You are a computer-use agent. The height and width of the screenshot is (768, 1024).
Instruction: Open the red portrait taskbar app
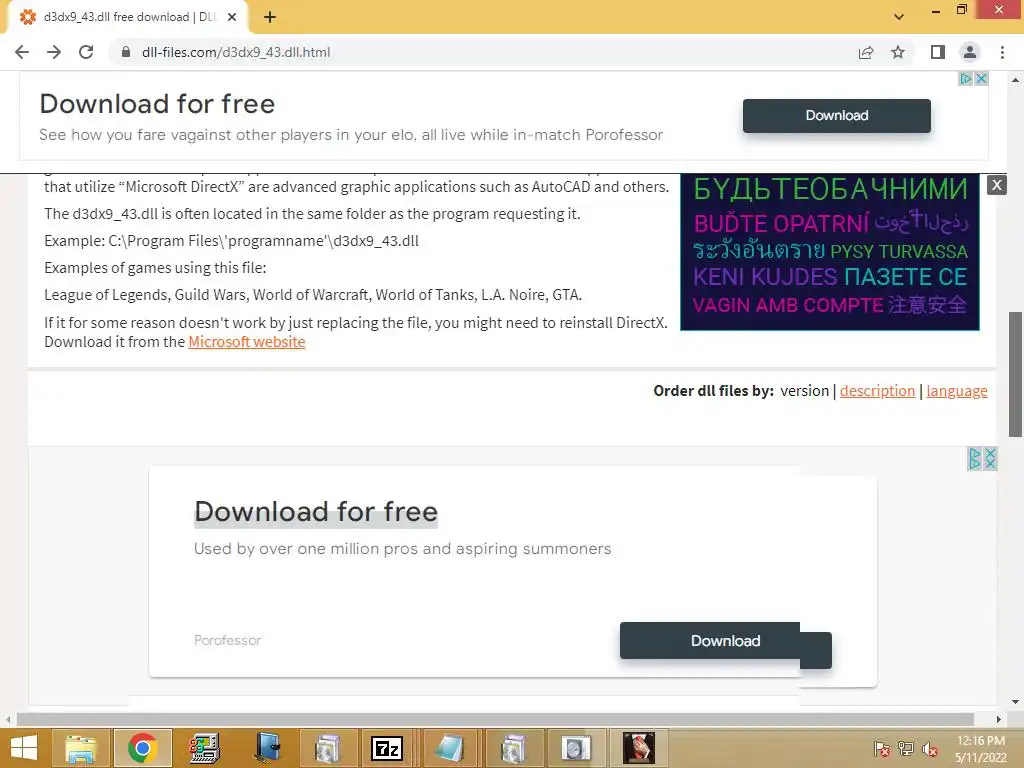pos(638,748)
